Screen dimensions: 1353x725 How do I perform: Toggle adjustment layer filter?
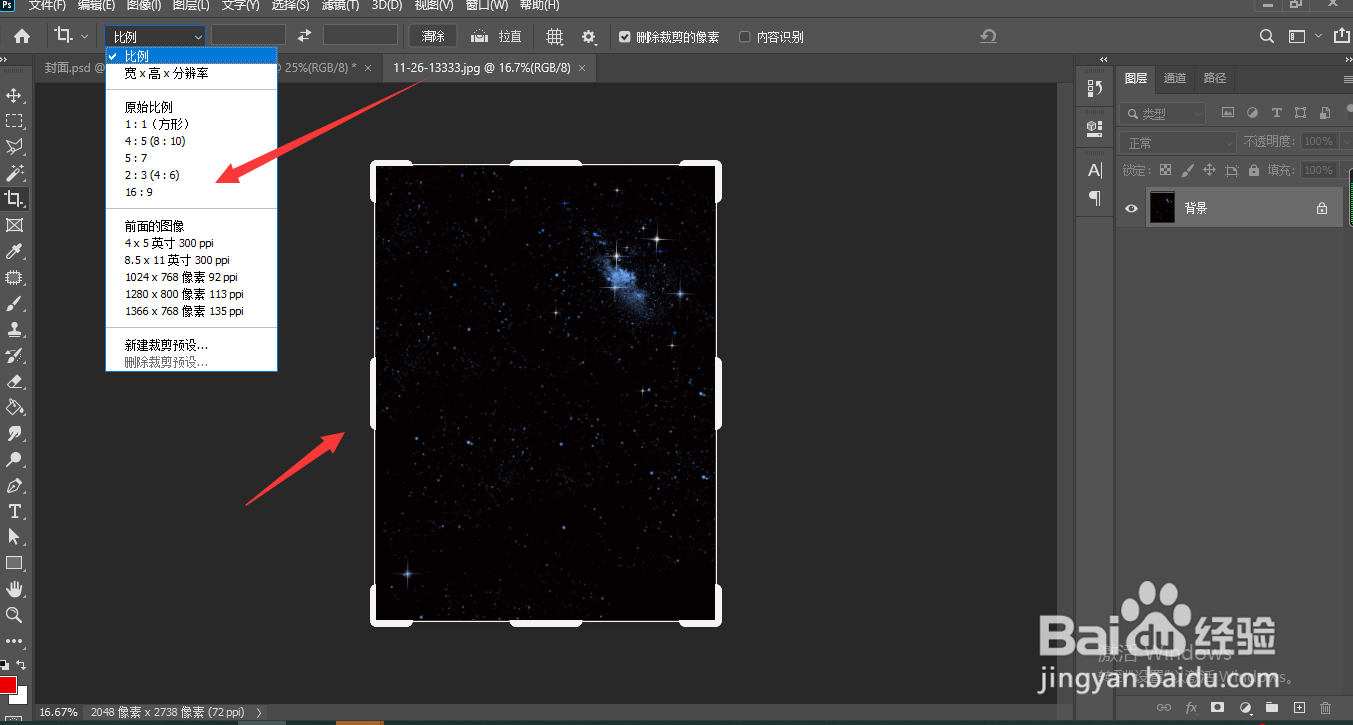coord(1252,113)
